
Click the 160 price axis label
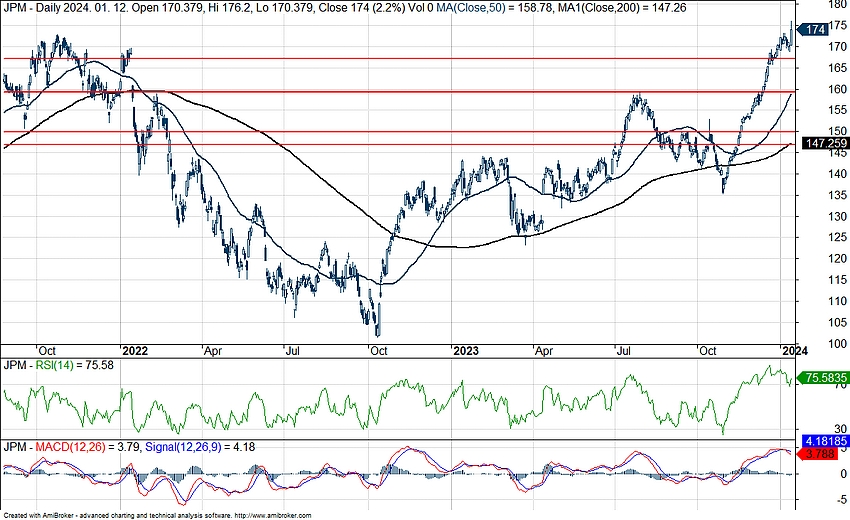838,89
